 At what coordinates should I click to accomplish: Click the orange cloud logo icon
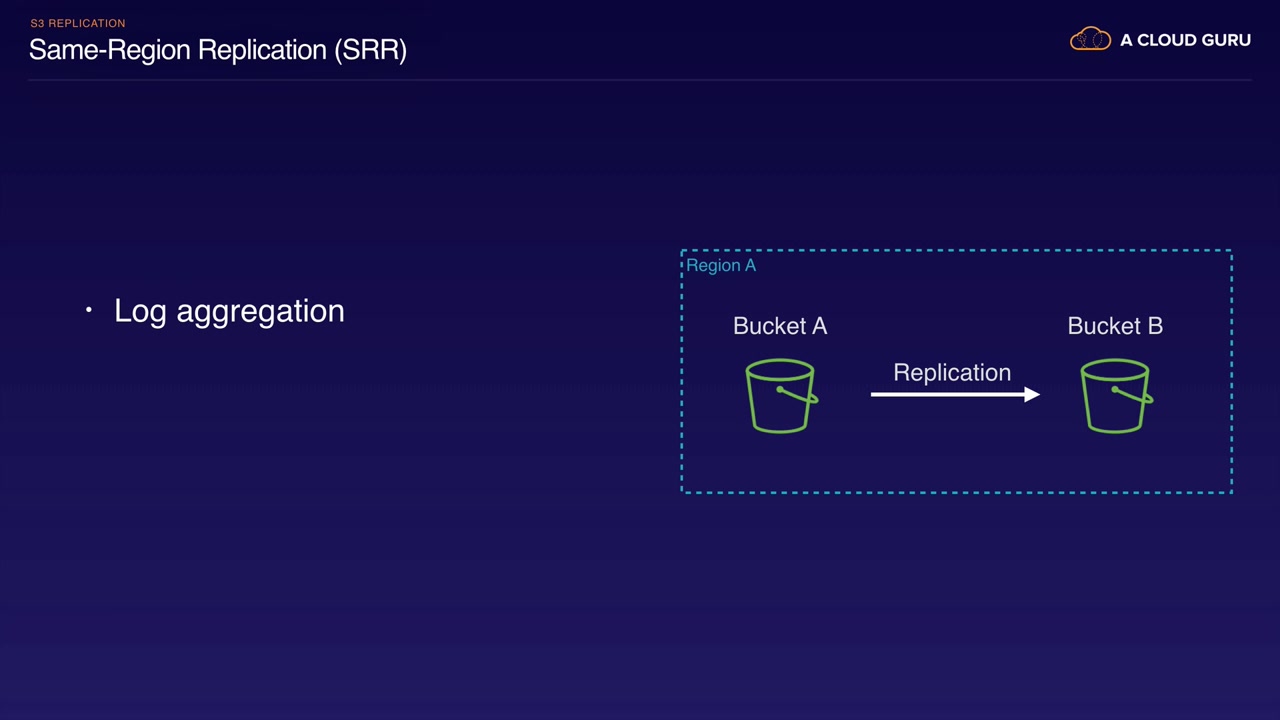(1090, 40)
